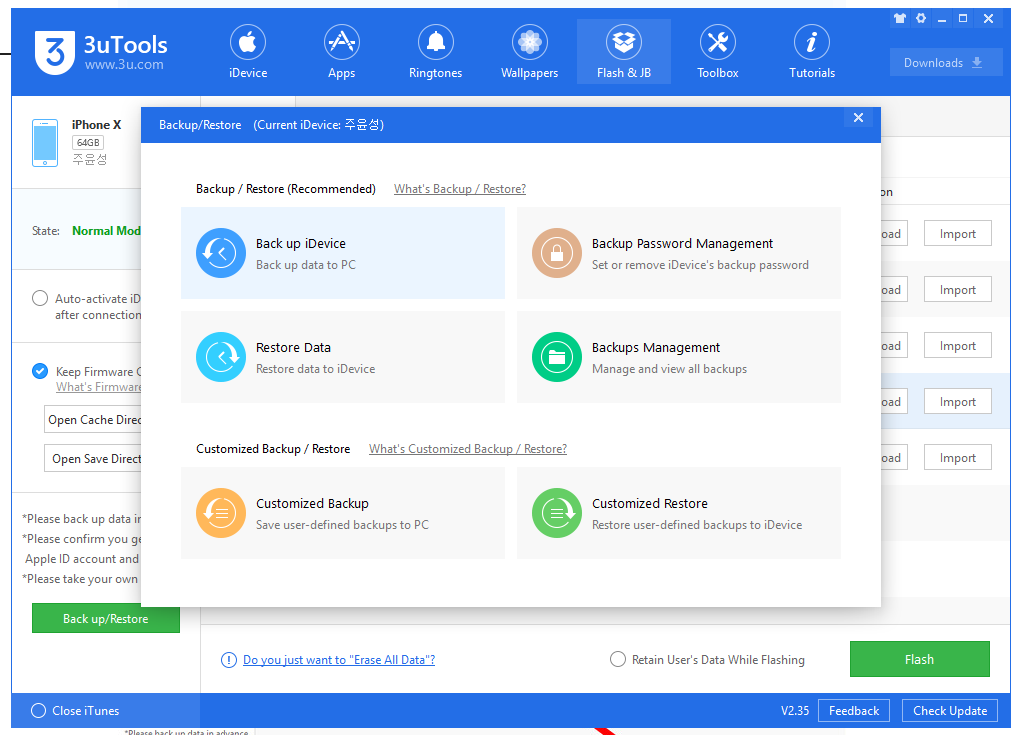Open the Tutorials info icon
1019x735 pixels.
(x=812, y=43)
